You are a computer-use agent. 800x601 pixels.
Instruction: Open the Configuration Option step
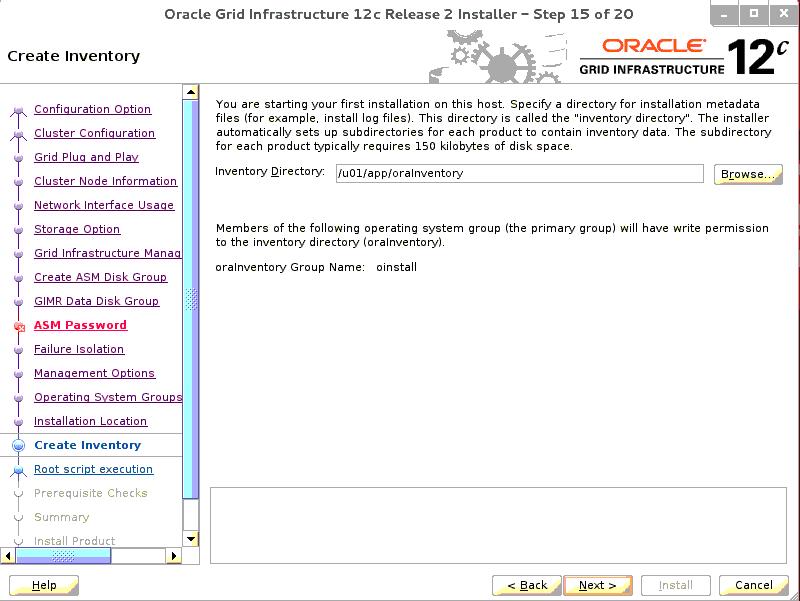click(92, 109)
